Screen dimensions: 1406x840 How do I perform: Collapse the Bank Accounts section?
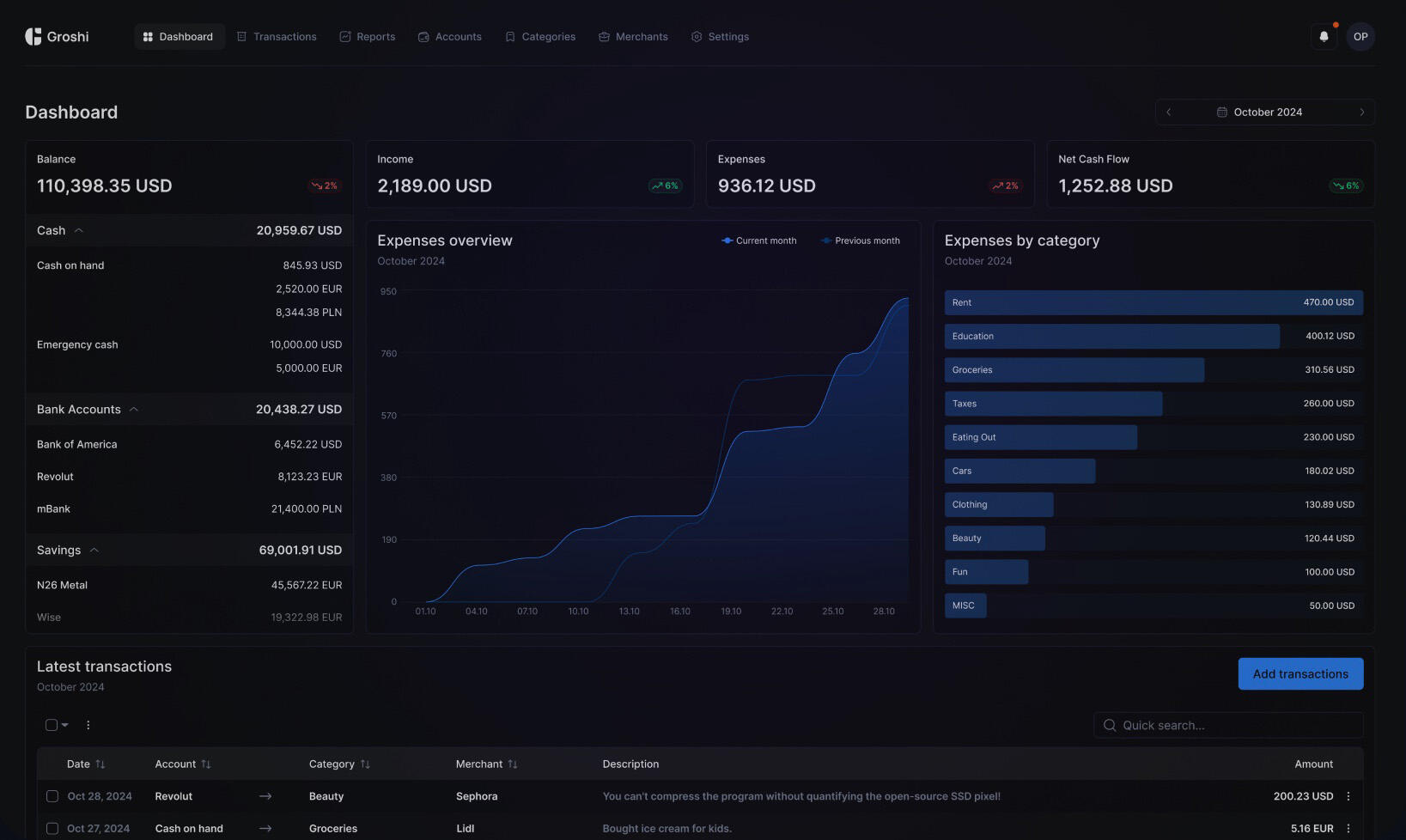[134, 410]
